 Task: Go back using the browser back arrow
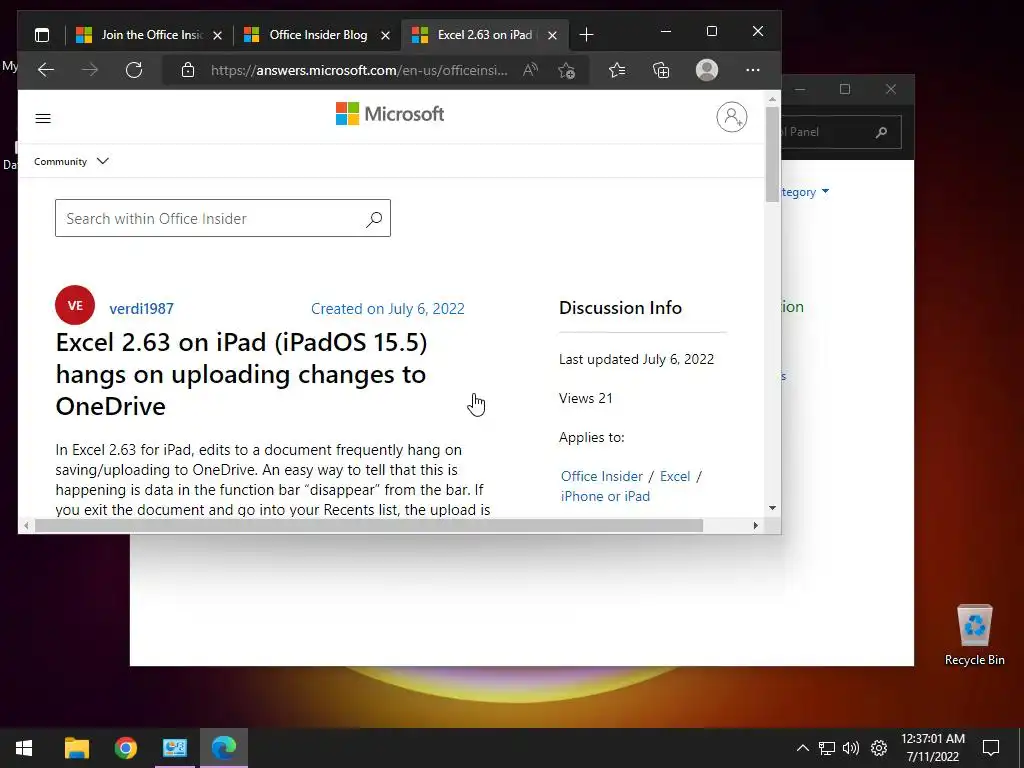pos(46,70)
